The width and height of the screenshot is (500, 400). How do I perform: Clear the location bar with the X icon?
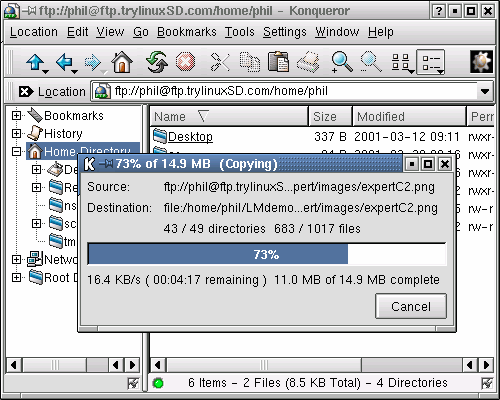click(x=26, y=91)
